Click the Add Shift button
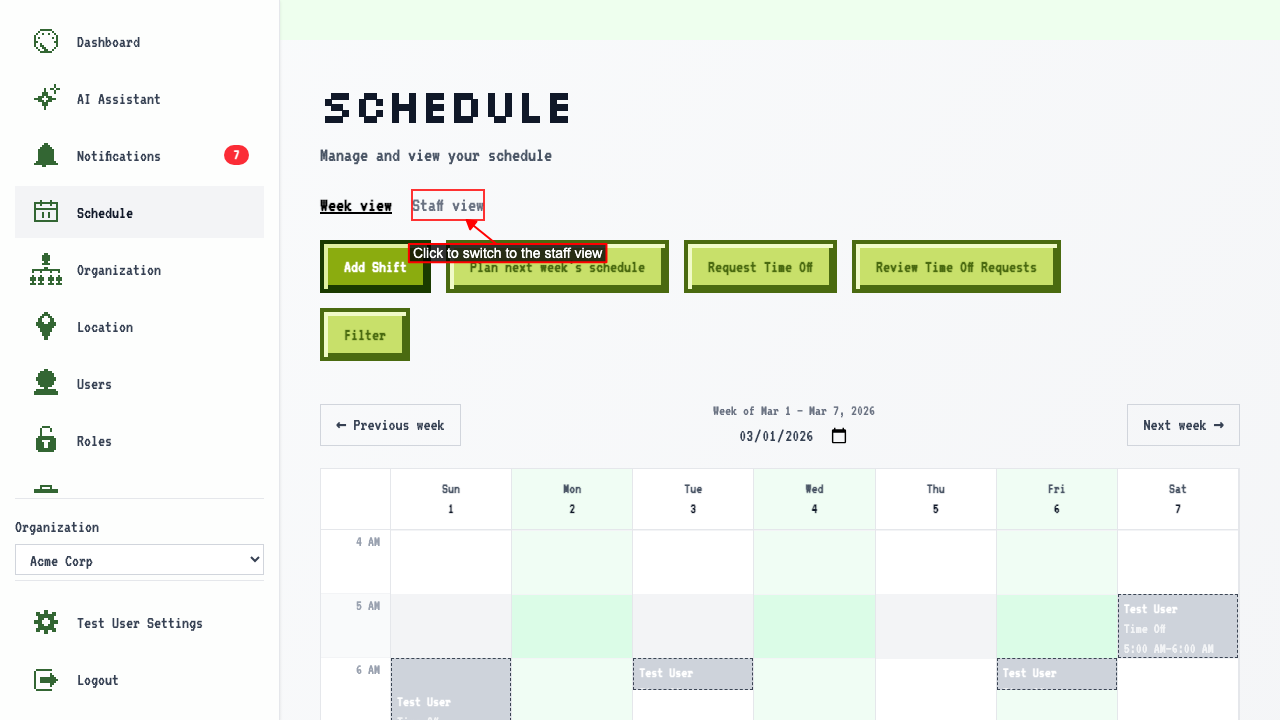The image size is (1280, 720). coord(375,267)
